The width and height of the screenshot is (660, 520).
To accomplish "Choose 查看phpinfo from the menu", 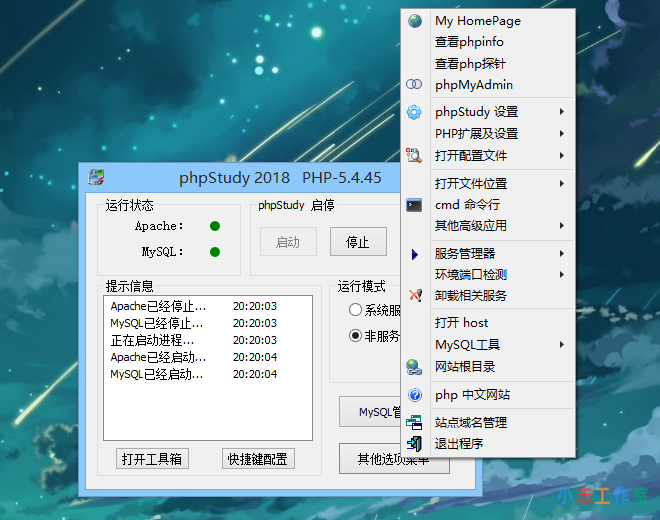I will click(x=469, y=42).
